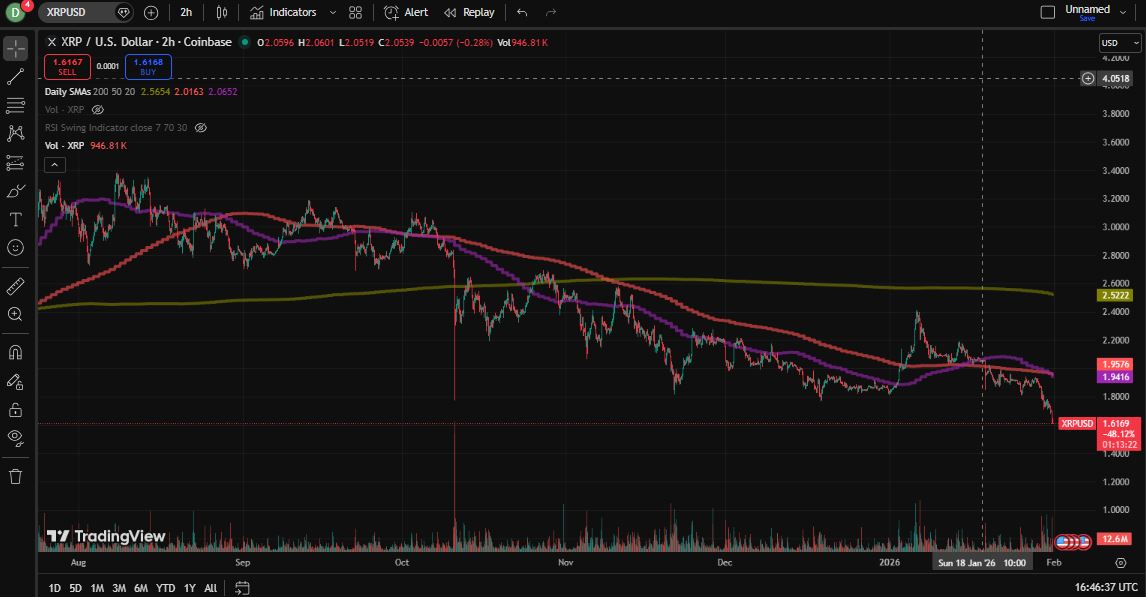This screenshot has width=1146, height=597.
Task: Open the candlestick chart style selector
Action: tap(221, 12)
